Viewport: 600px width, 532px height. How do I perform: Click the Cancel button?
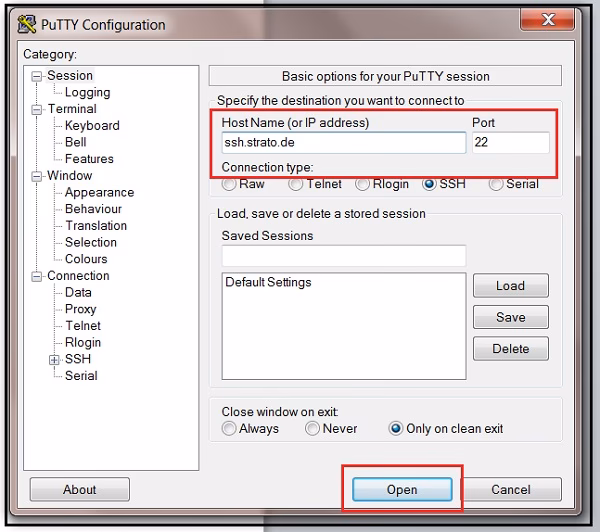pyautogui.click(x=511, y=489)
